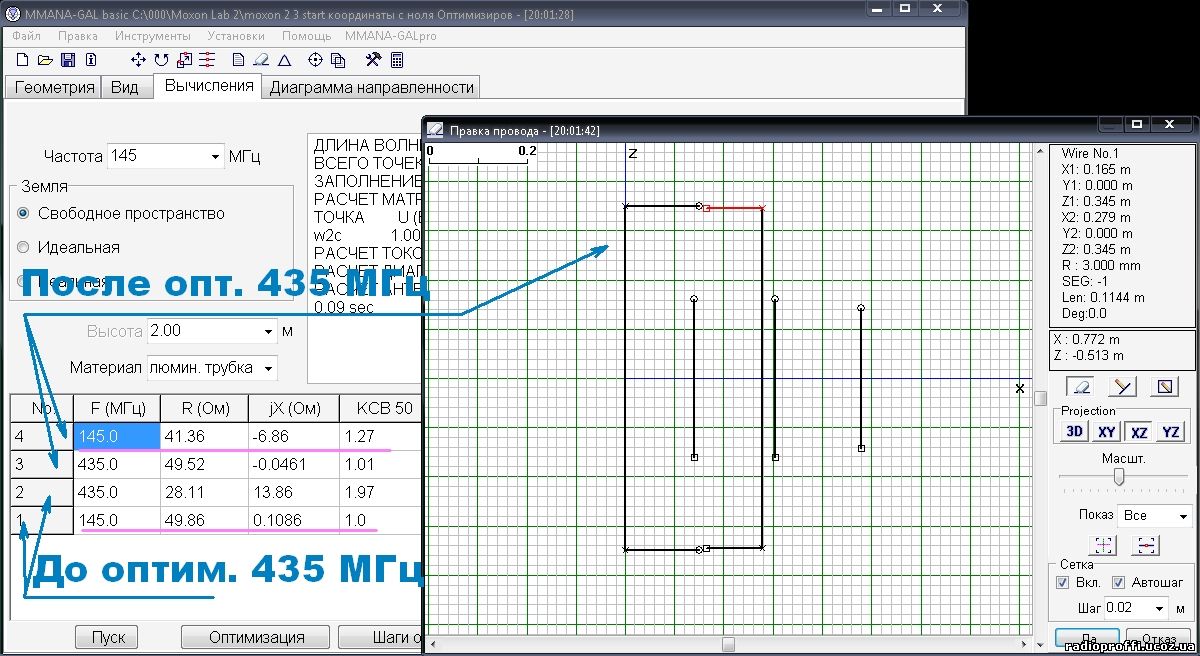1200x656 pixels.
Task: Switch to the Геометрия tab
Action: (55, 87)
